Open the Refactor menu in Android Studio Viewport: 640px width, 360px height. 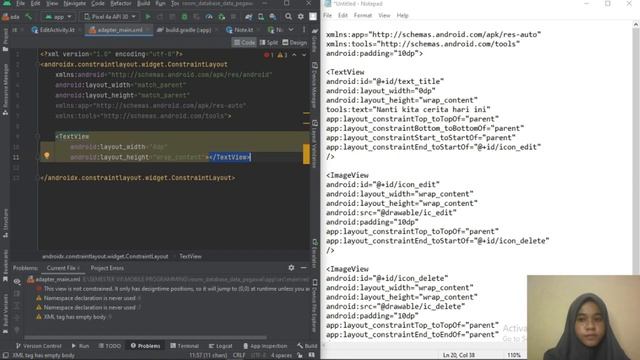121,3
